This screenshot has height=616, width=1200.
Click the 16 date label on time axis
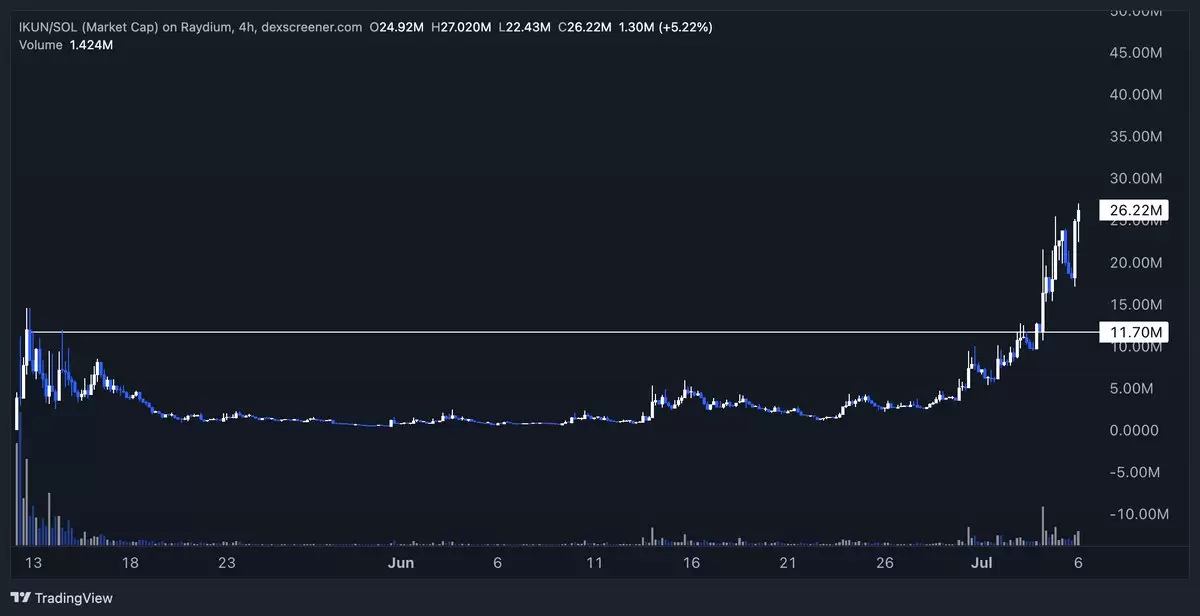691,563
